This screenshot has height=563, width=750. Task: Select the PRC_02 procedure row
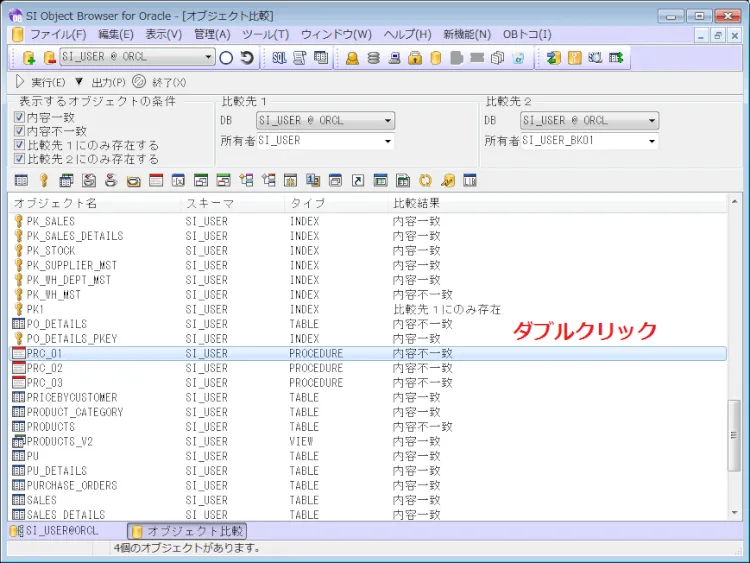pos(368,368)
